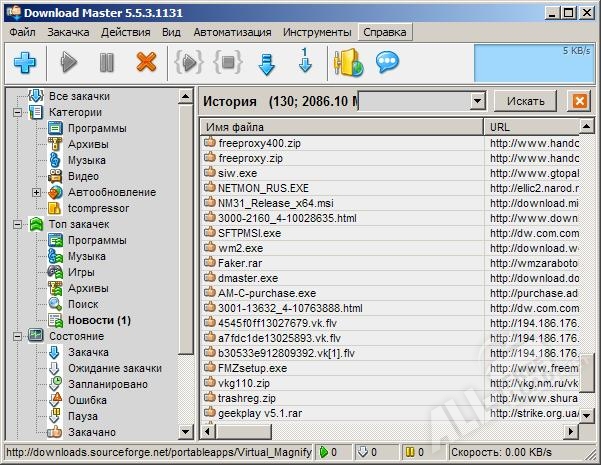Click the yellow-green book icon in the toolbar

348,63
